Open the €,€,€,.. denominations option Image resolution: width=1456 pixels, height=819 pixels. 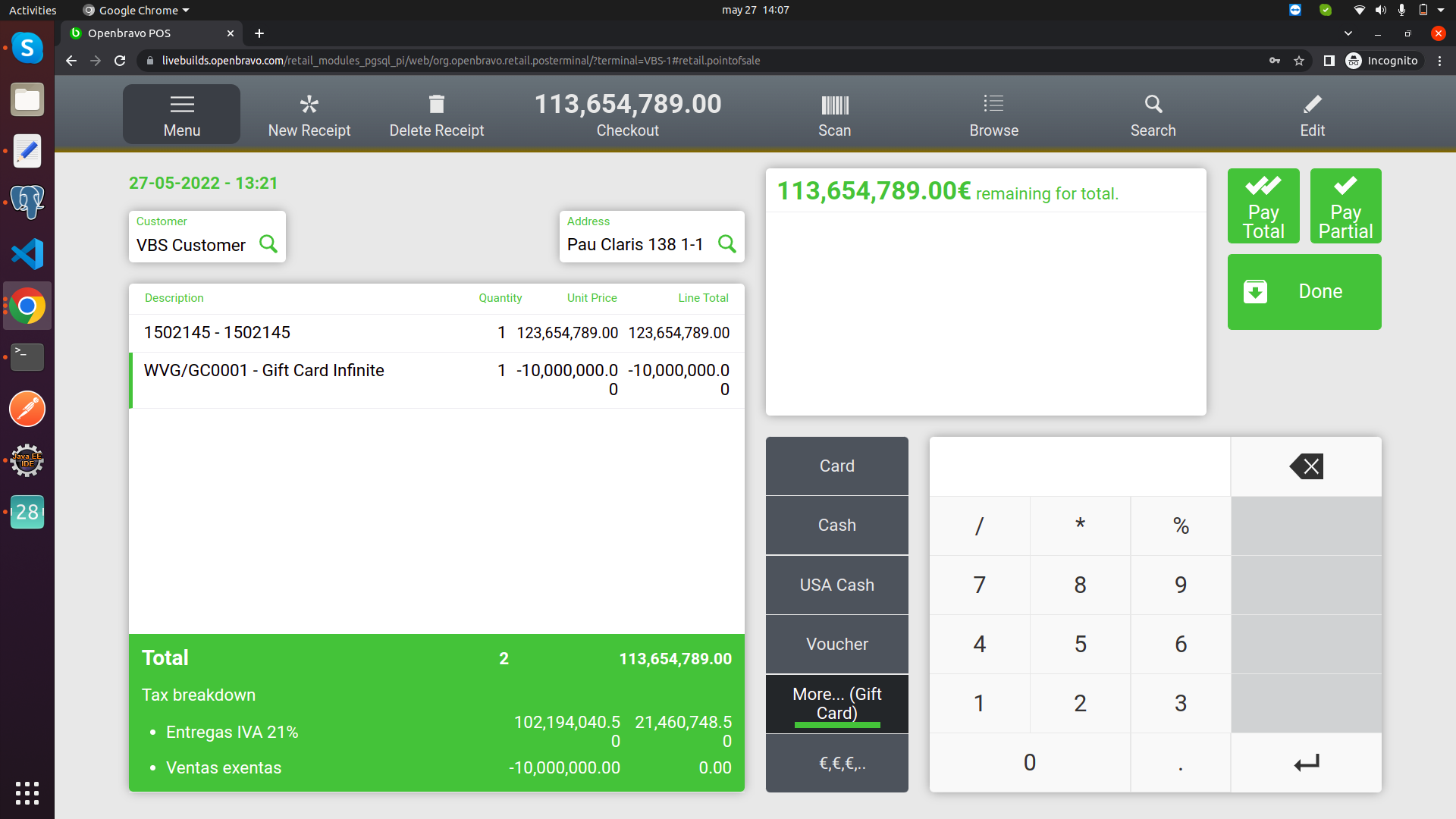pos(836,763)
